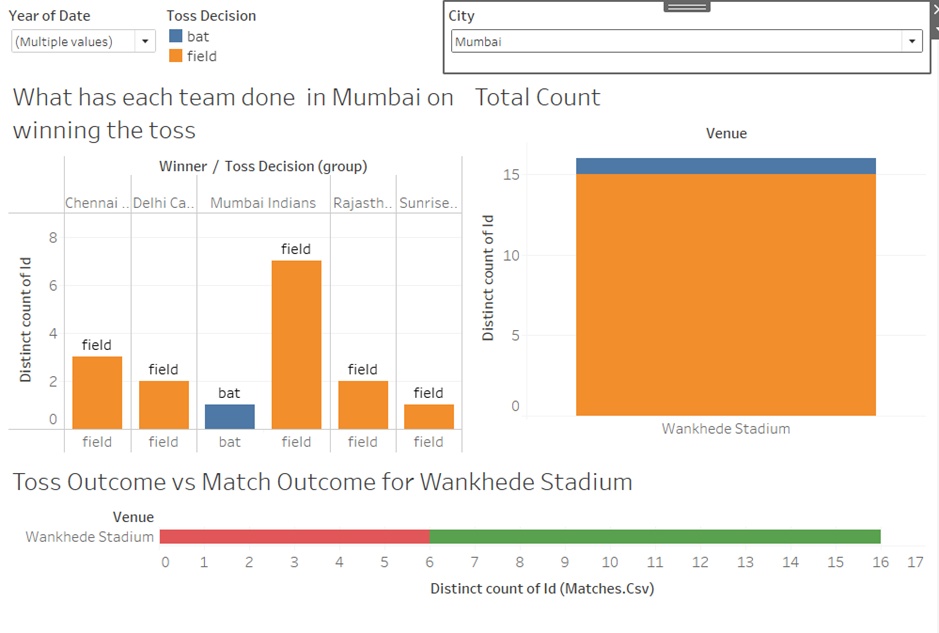Click the Wankhede Stadium axis label
This screenshot has width=939, height=633.
[725, 428]
